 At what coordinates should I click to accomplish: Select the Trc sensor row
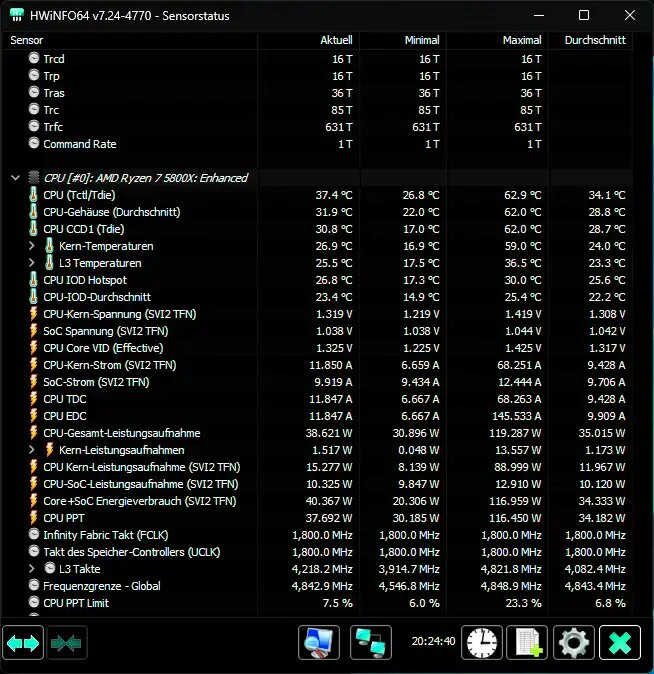coord(318,110)
